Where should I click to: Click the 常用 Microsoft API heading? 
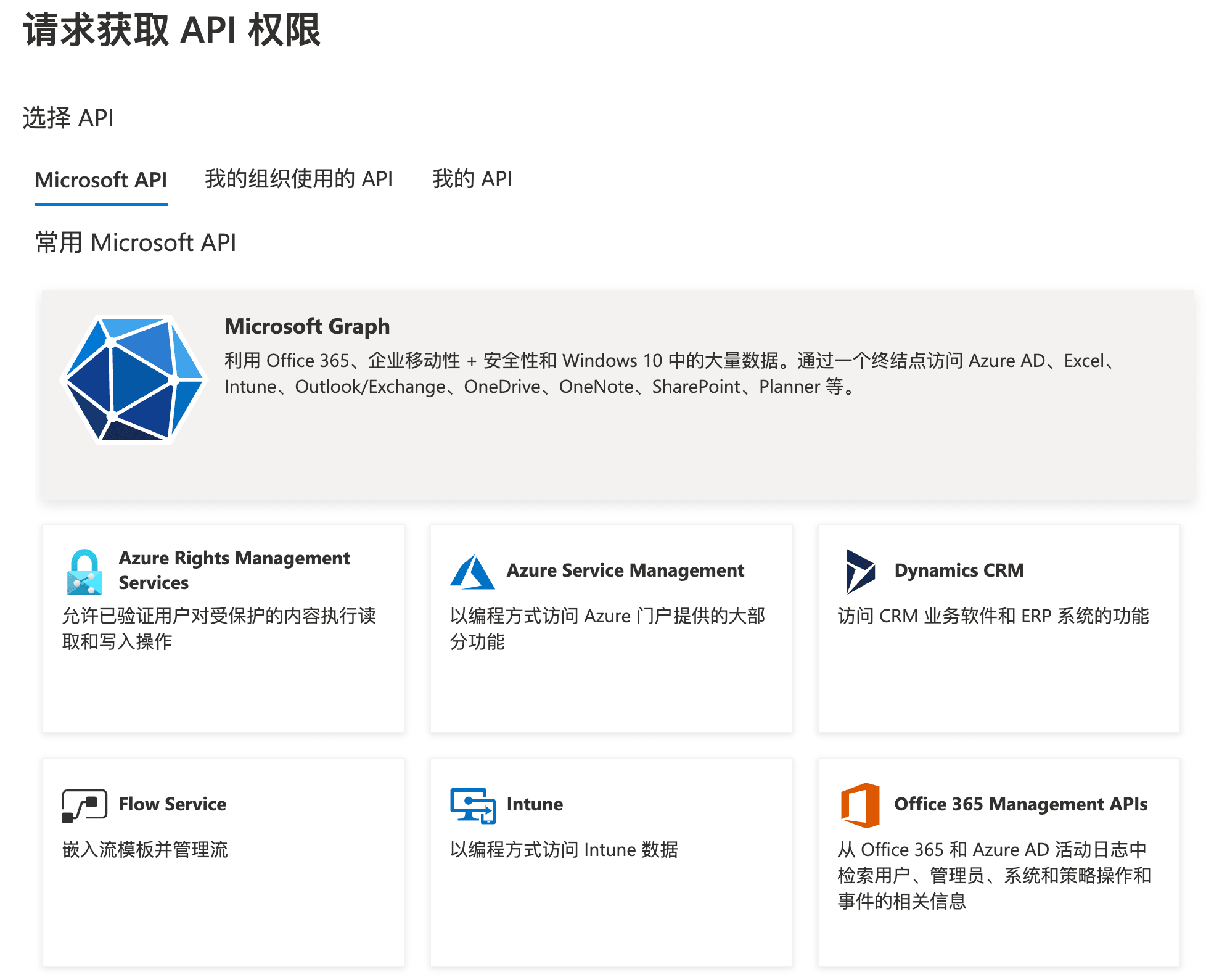[136, 242]
